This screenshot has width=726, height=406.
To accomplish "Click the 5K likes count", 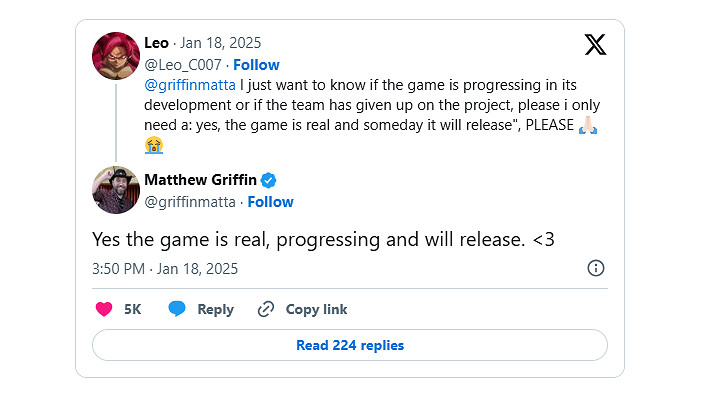I will 132,309.
